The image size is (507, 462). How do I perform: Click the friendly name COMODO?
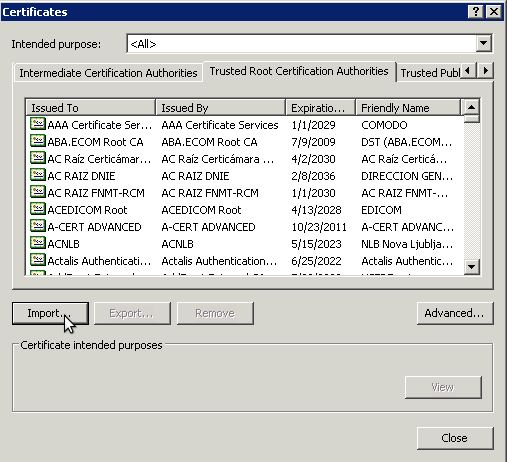coord(384,125)
